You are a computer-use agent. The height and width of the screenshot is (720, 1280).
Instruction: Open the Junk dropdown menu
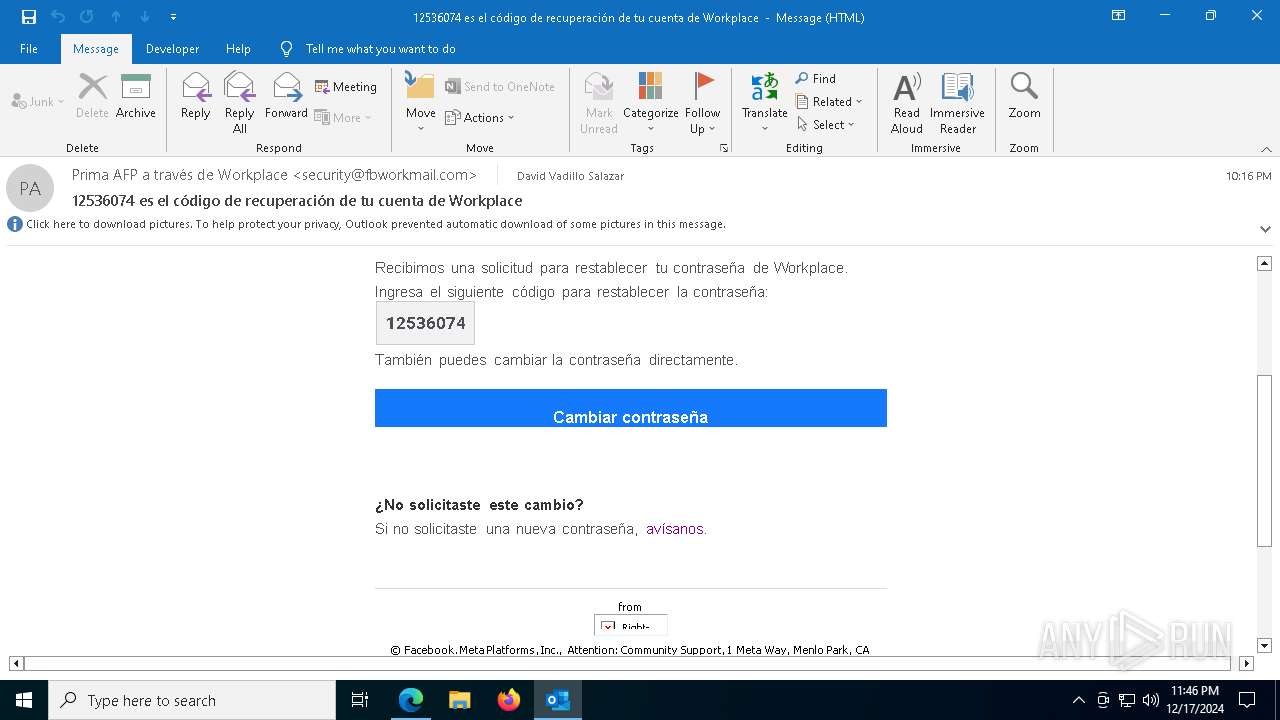[38, 102]
